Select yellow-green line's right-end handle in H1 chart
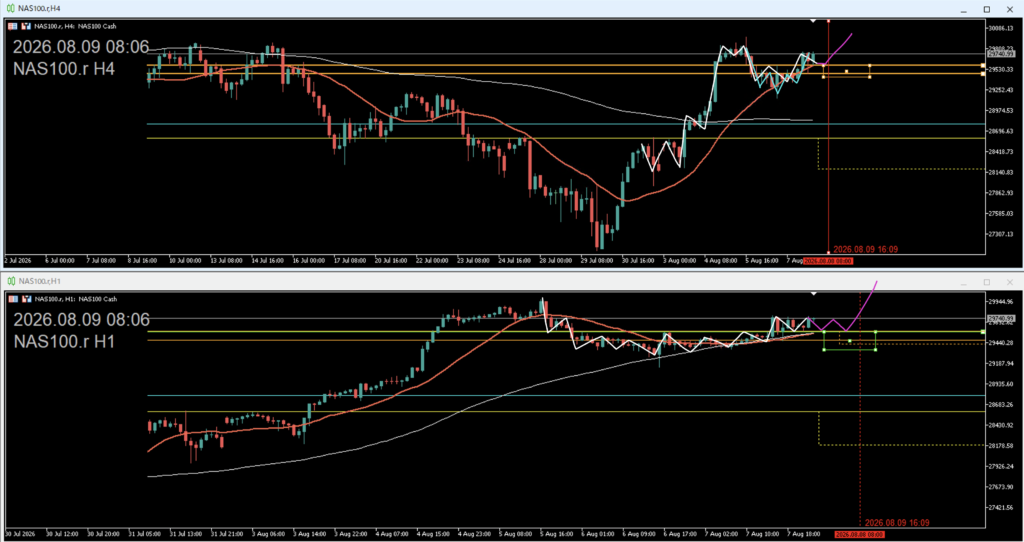The image size is (1024, 542). tap(983, 332)
